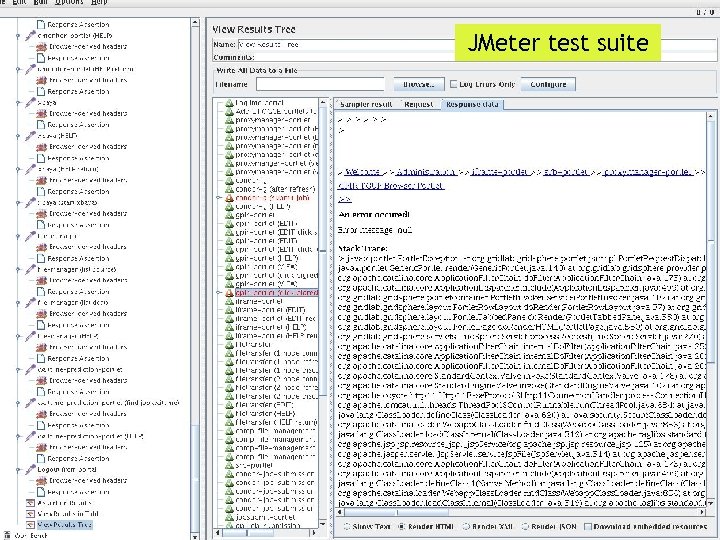Click response data horizontal scrollbar

(x=521, y=512)
